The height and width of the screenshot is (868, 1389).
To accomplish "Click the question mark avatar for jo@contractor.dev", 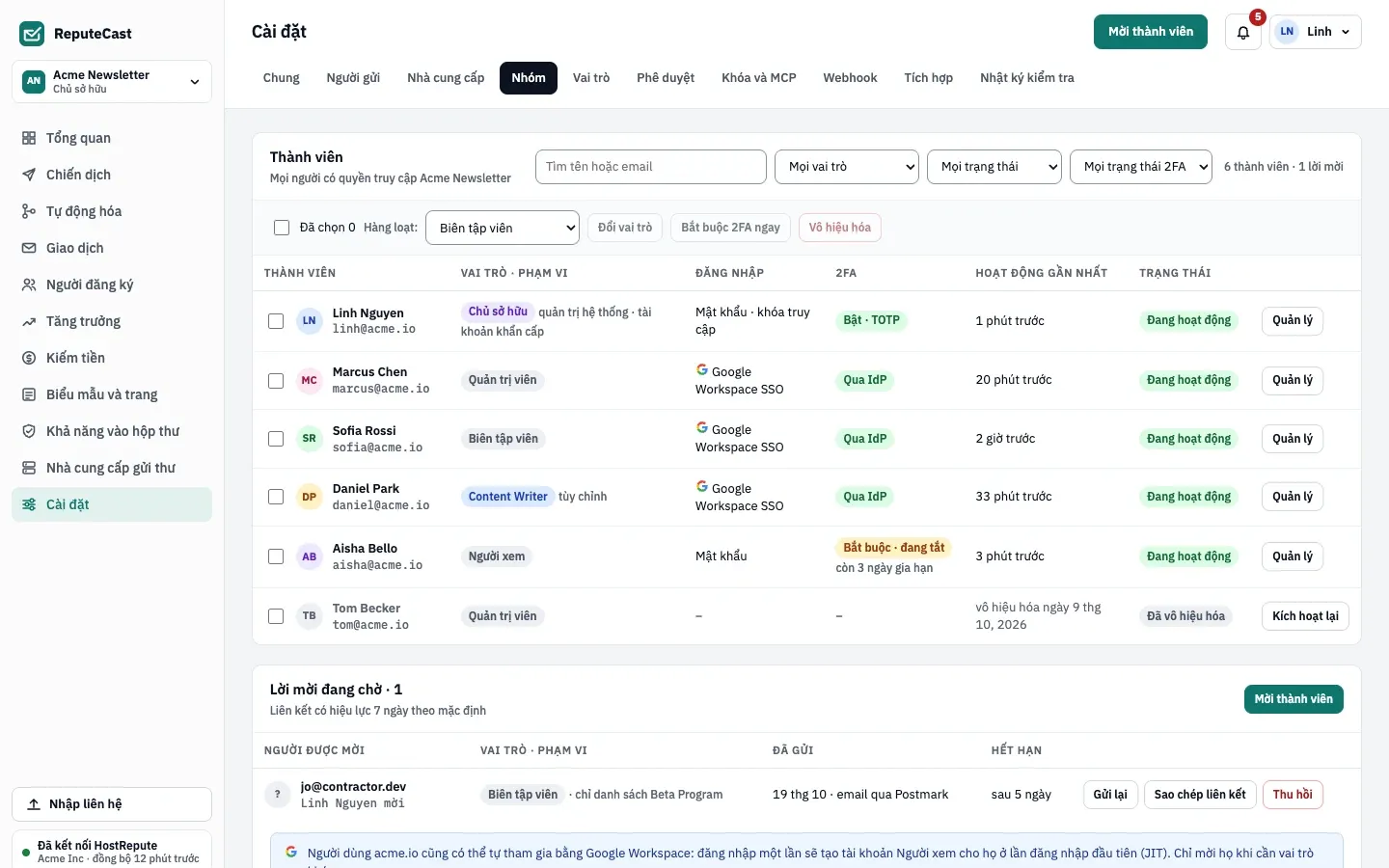I will pos(277,795).
